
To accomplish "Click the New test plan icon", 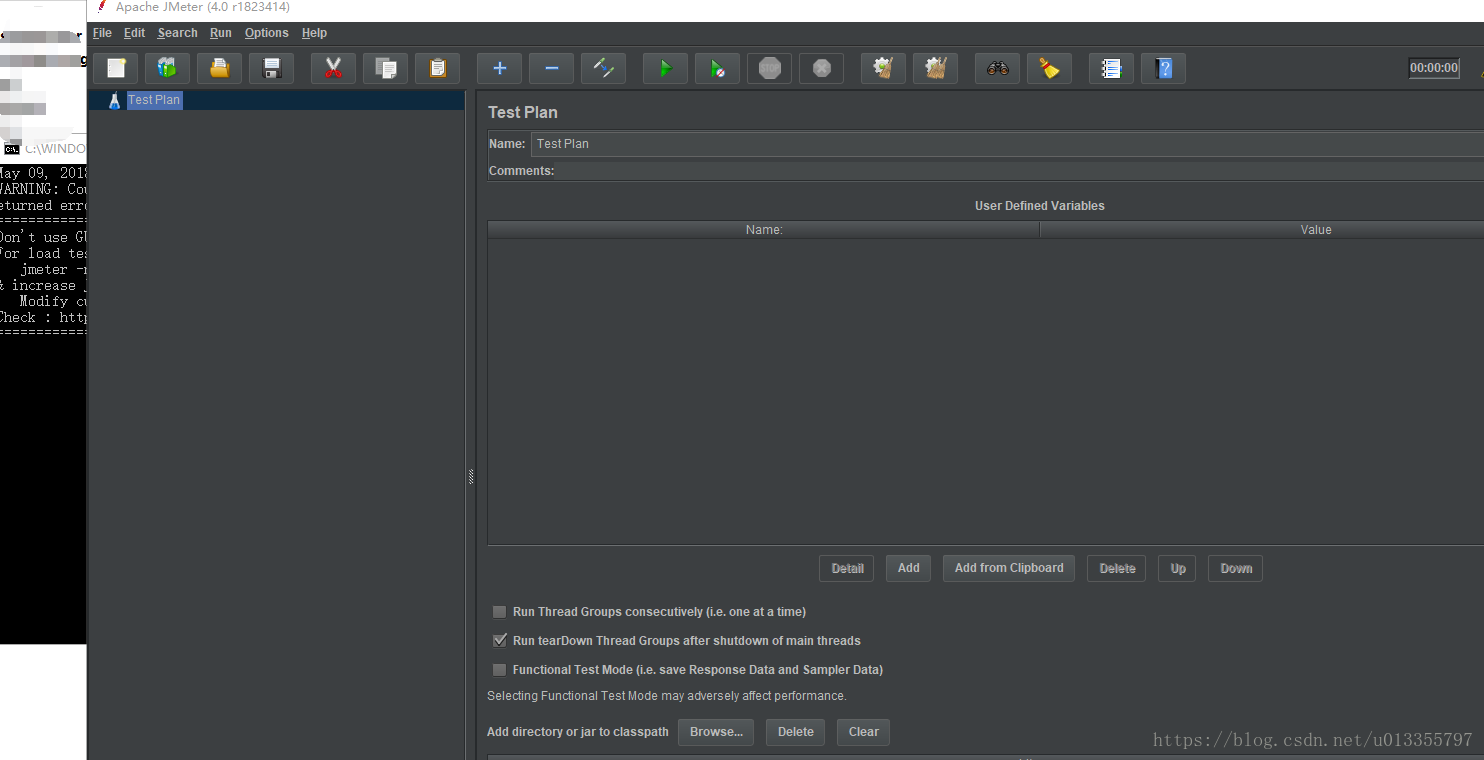I will tap(116, 68).
